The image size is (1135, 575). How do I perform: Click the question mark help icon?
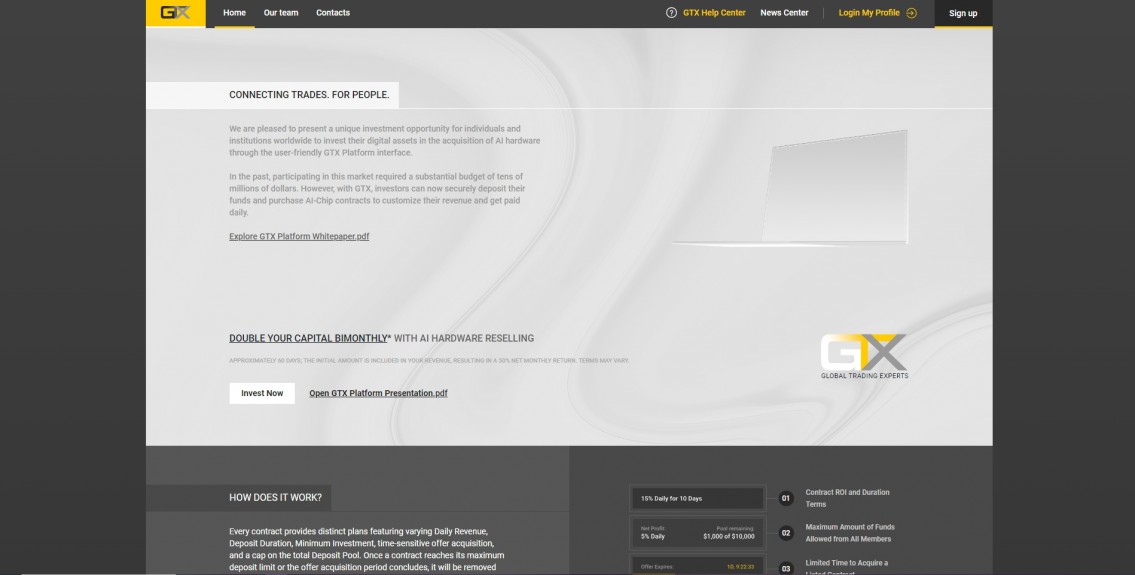(x=671, y=13)
